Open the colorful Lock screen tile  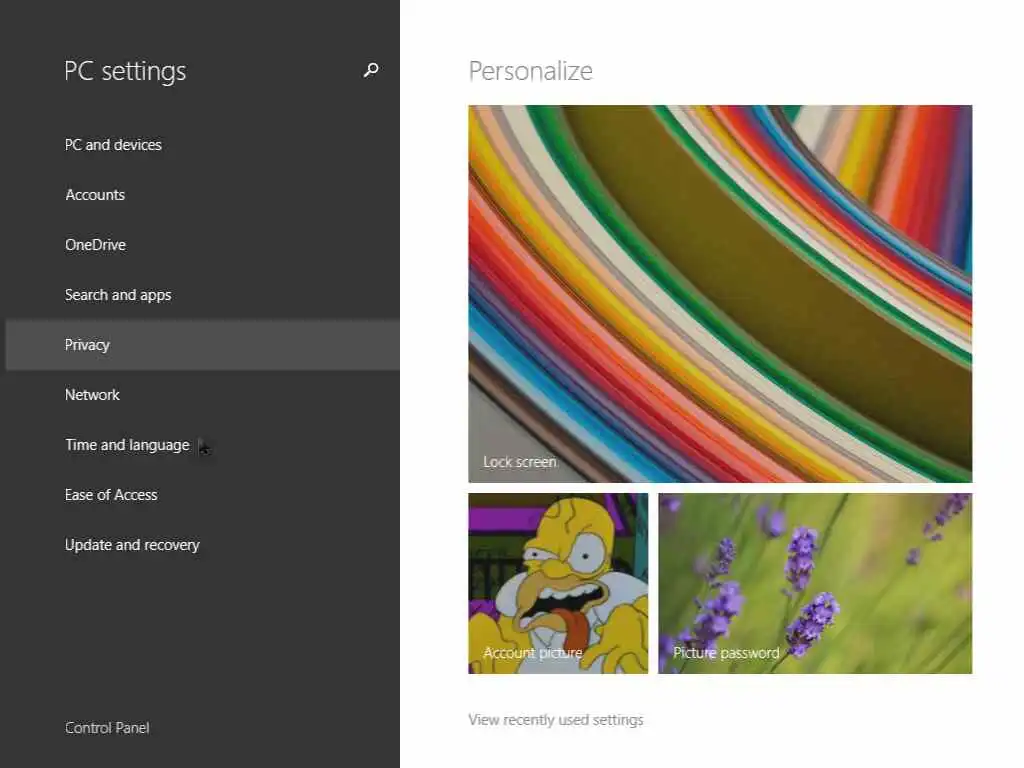pos(720,290)
